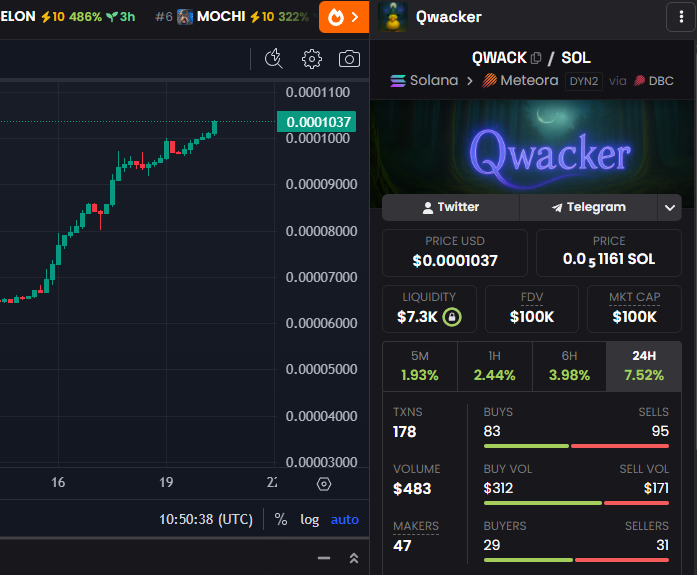Click the VOLUME value $483
The width and height of the screenshot is (697, 575).
412,489
